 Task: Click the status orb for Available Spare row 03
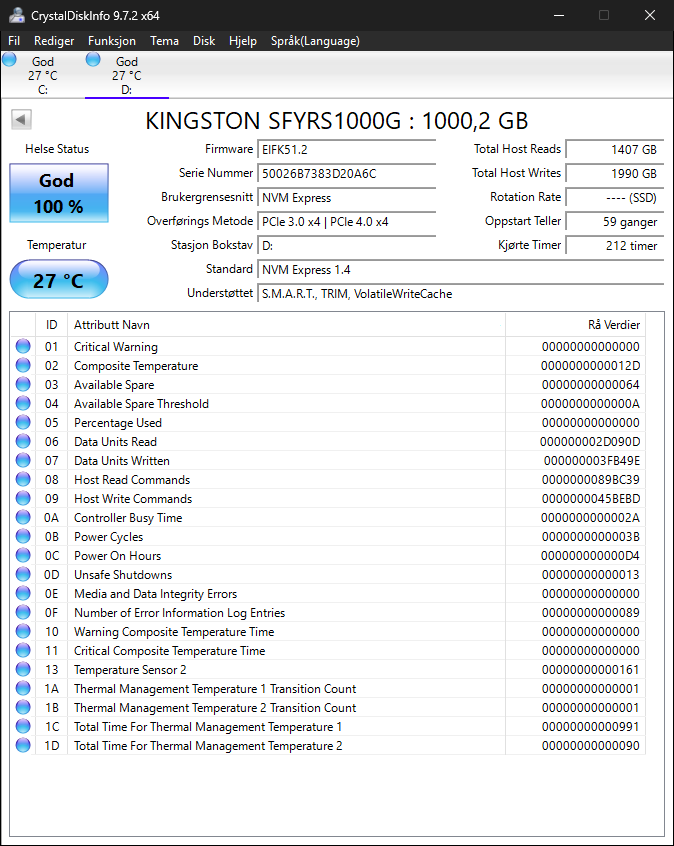tap(23, 384)
